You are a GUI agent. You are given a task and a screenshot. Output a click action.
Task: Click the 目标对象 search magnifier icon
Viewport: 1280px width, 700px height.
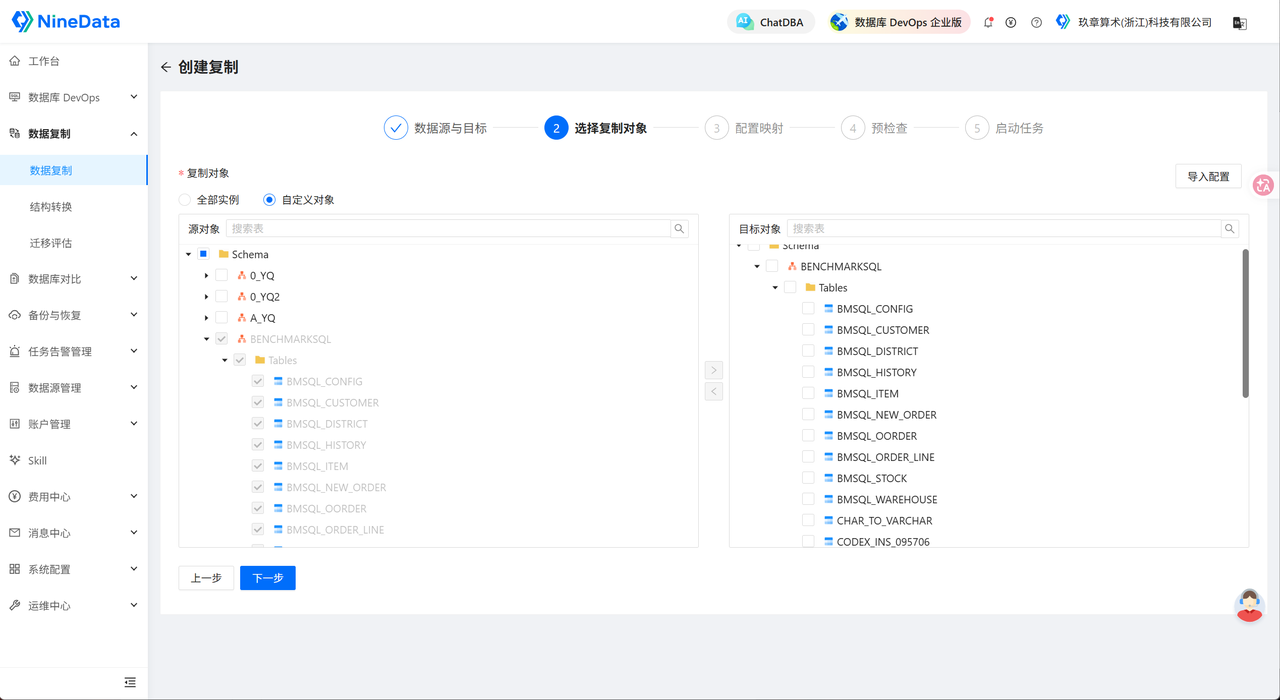click(1230, 229)
